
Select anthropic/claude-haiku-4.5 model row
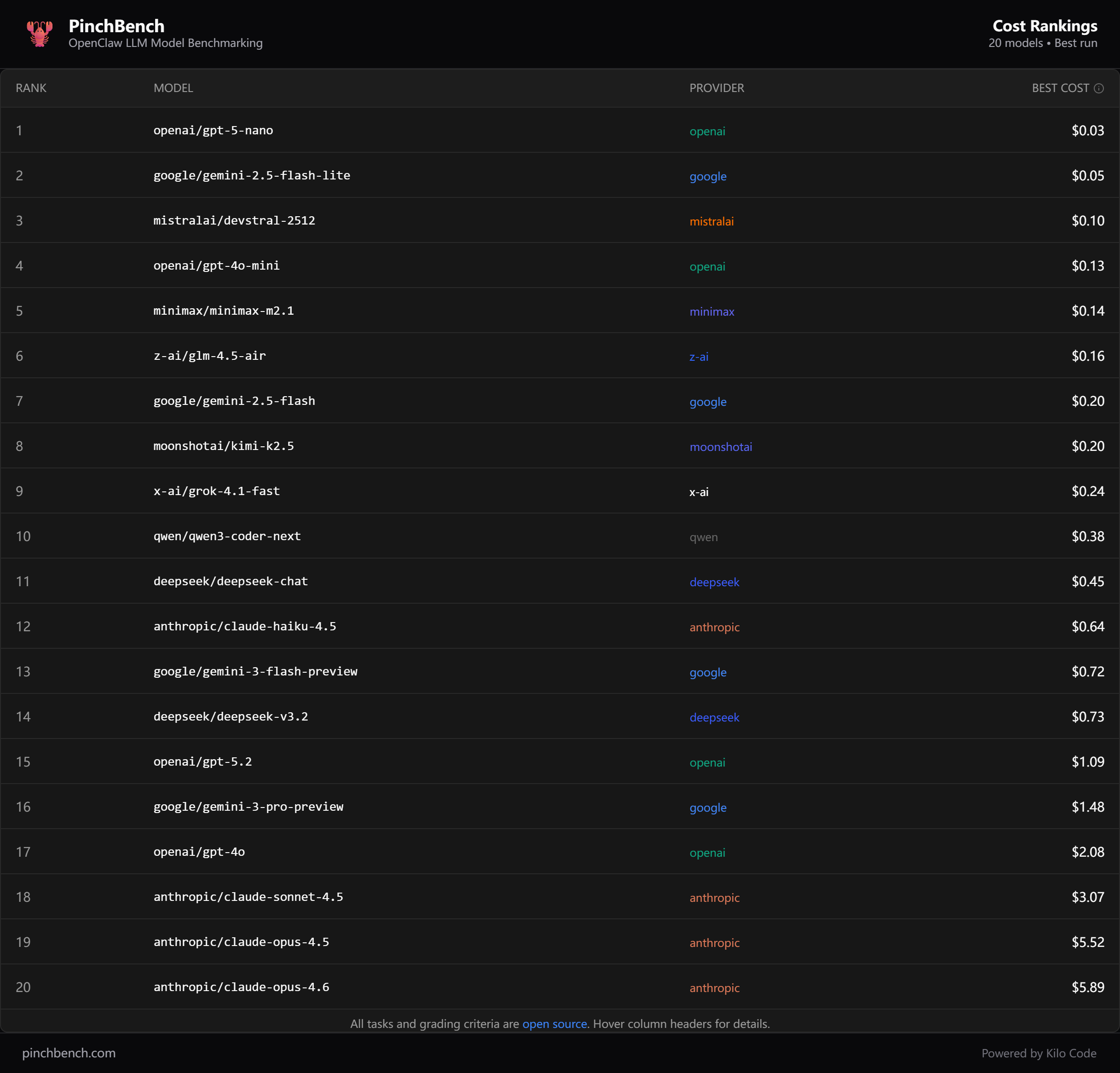coord(245,626)
